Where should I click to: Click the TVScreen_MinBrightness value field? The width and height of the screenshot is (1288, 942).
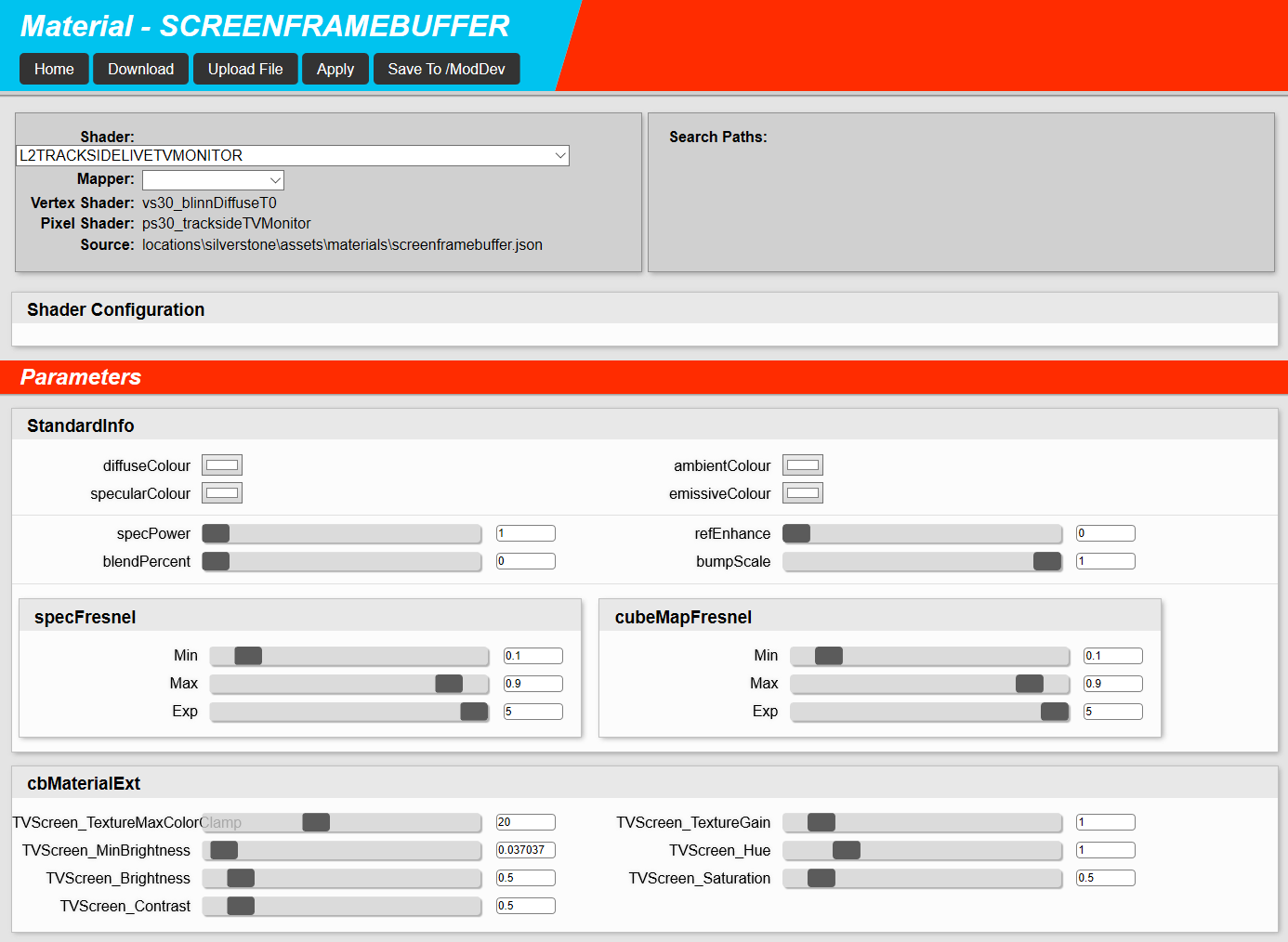point(526,850)
